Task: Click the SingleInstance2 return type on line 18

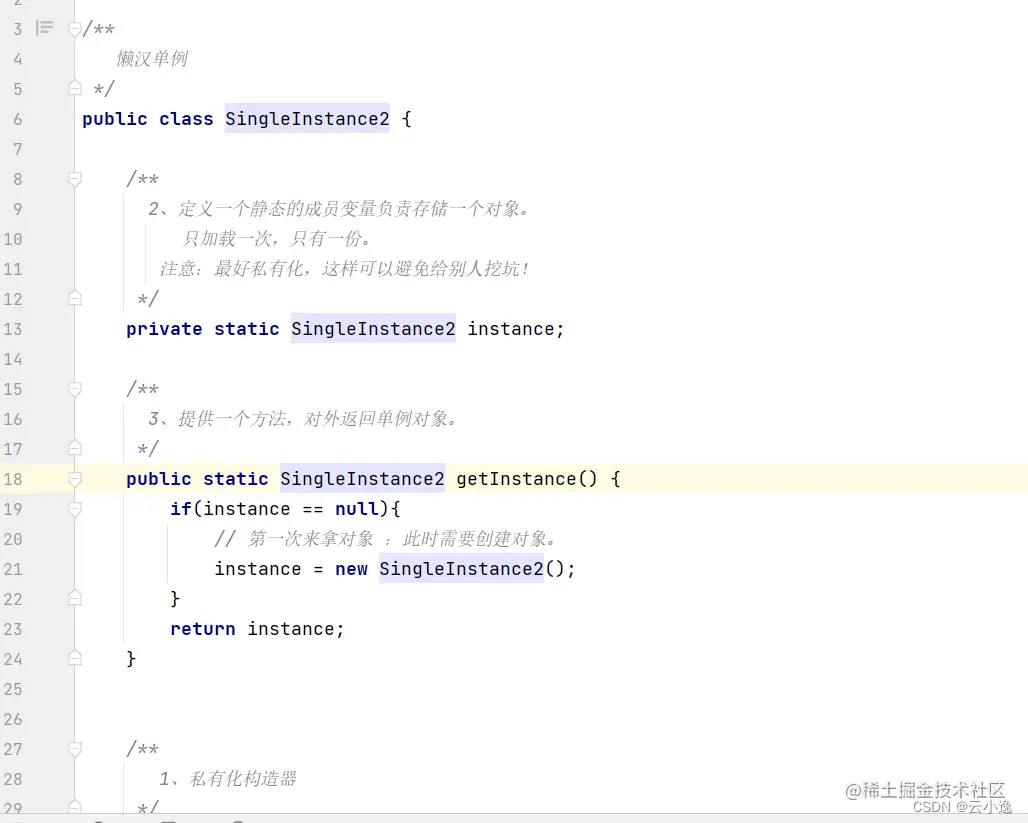Action: pos(362,479)
